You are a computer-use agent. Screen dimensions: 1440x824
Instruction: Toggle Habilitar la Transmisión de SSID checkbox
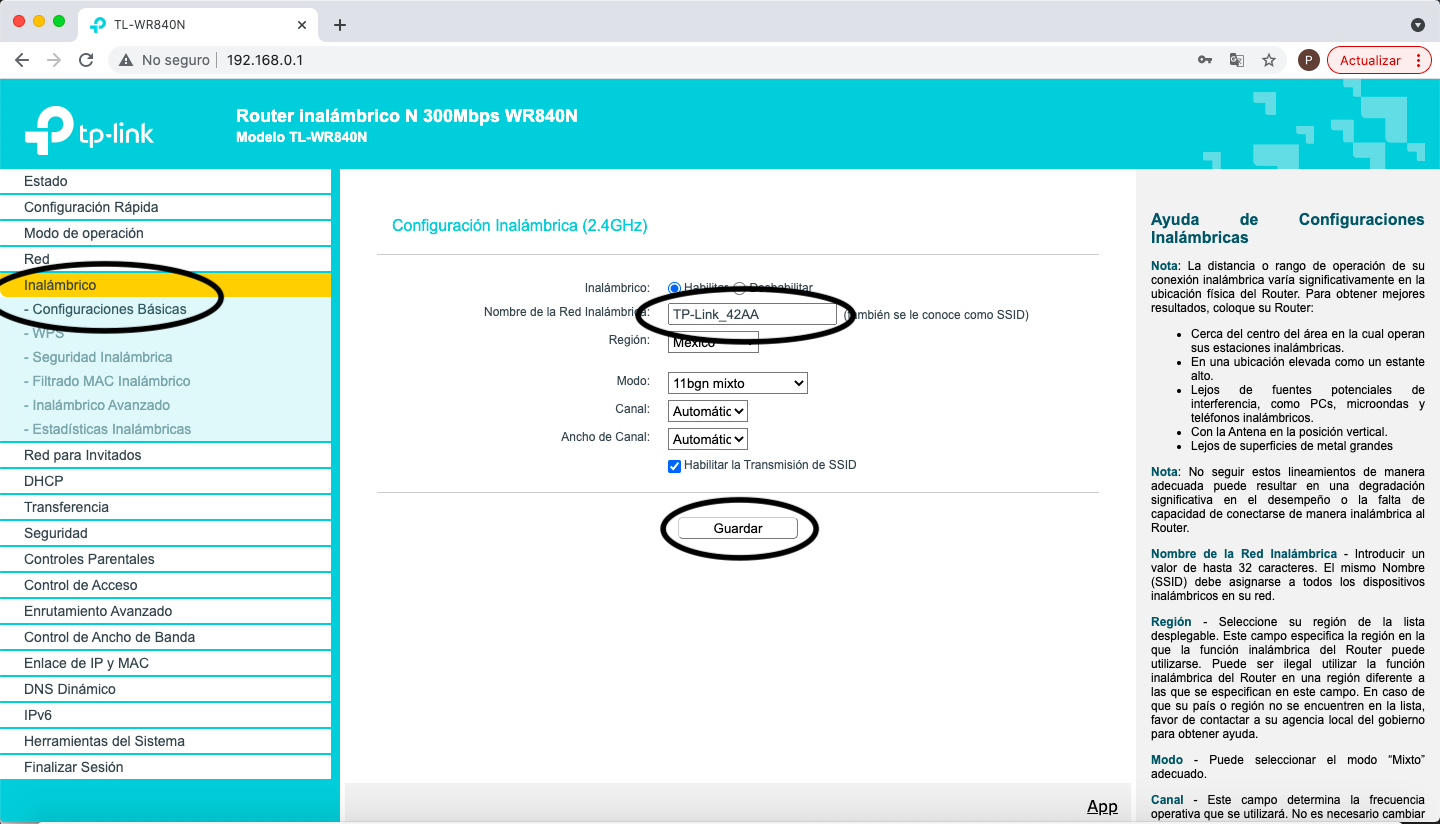(675, 466)
